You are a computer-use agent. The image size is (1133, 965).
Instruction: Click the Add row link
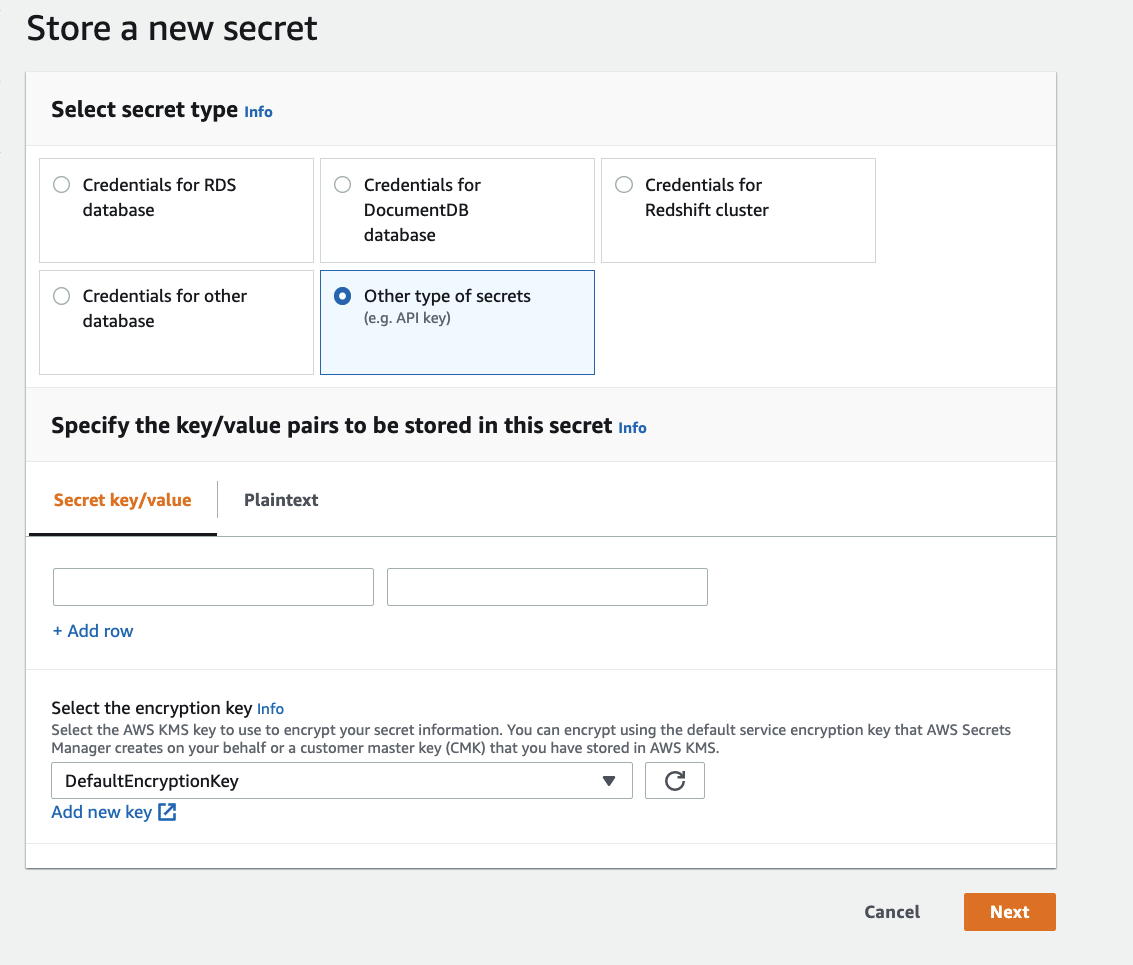pos(93,631)
